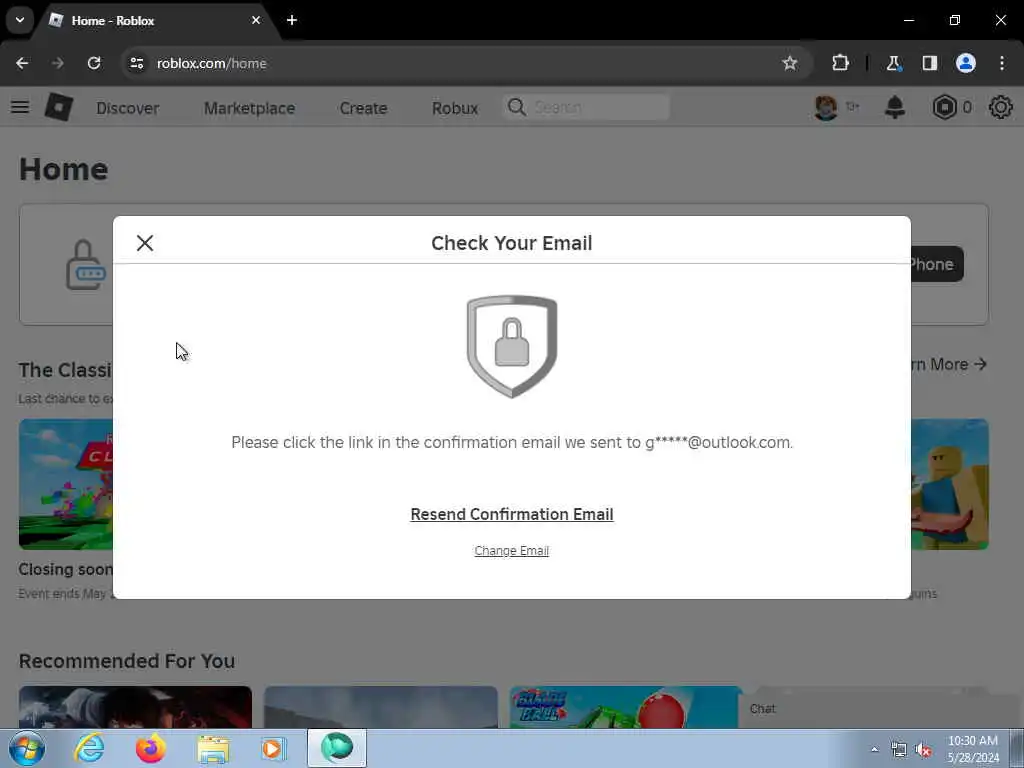Open the Chat panel
Screen dimensions: 1024x768
click(878, 709)
